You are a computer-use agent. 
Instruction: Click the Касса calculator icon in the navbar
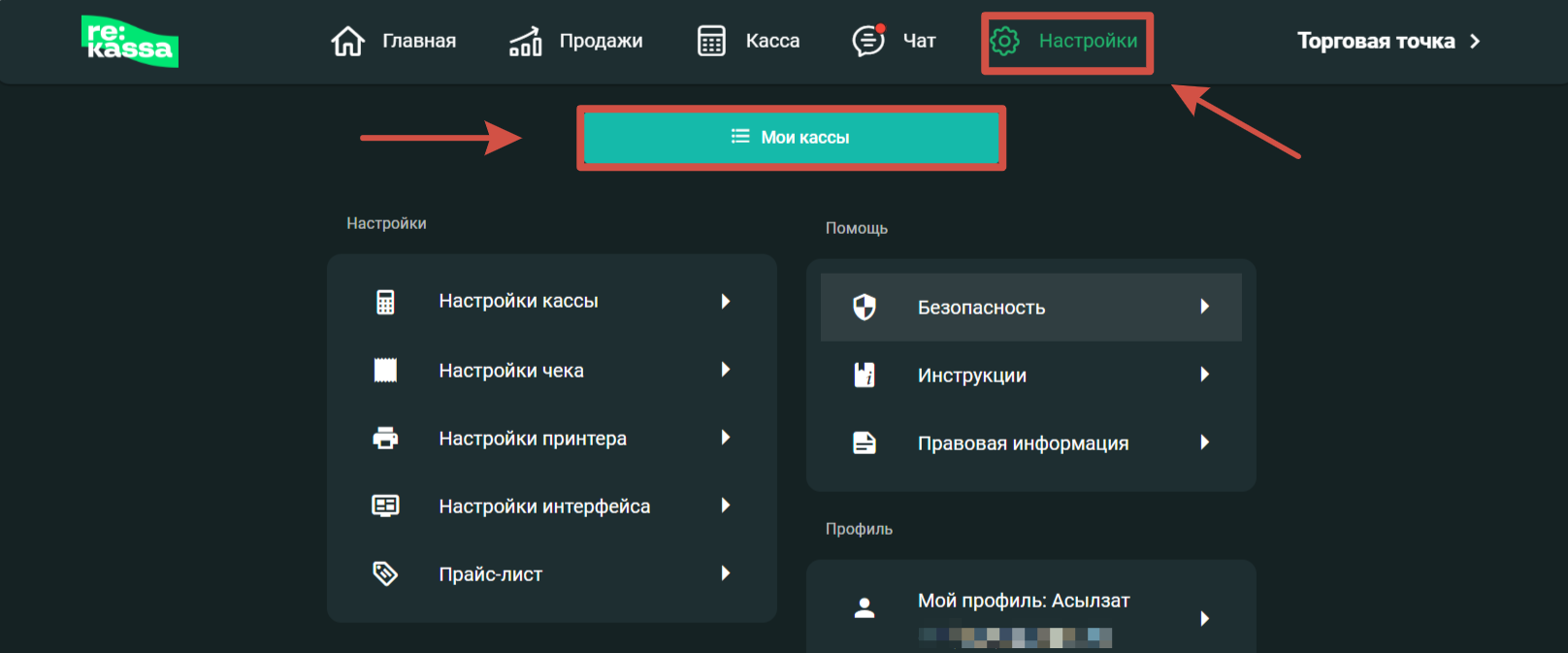[x=711, y=41]
